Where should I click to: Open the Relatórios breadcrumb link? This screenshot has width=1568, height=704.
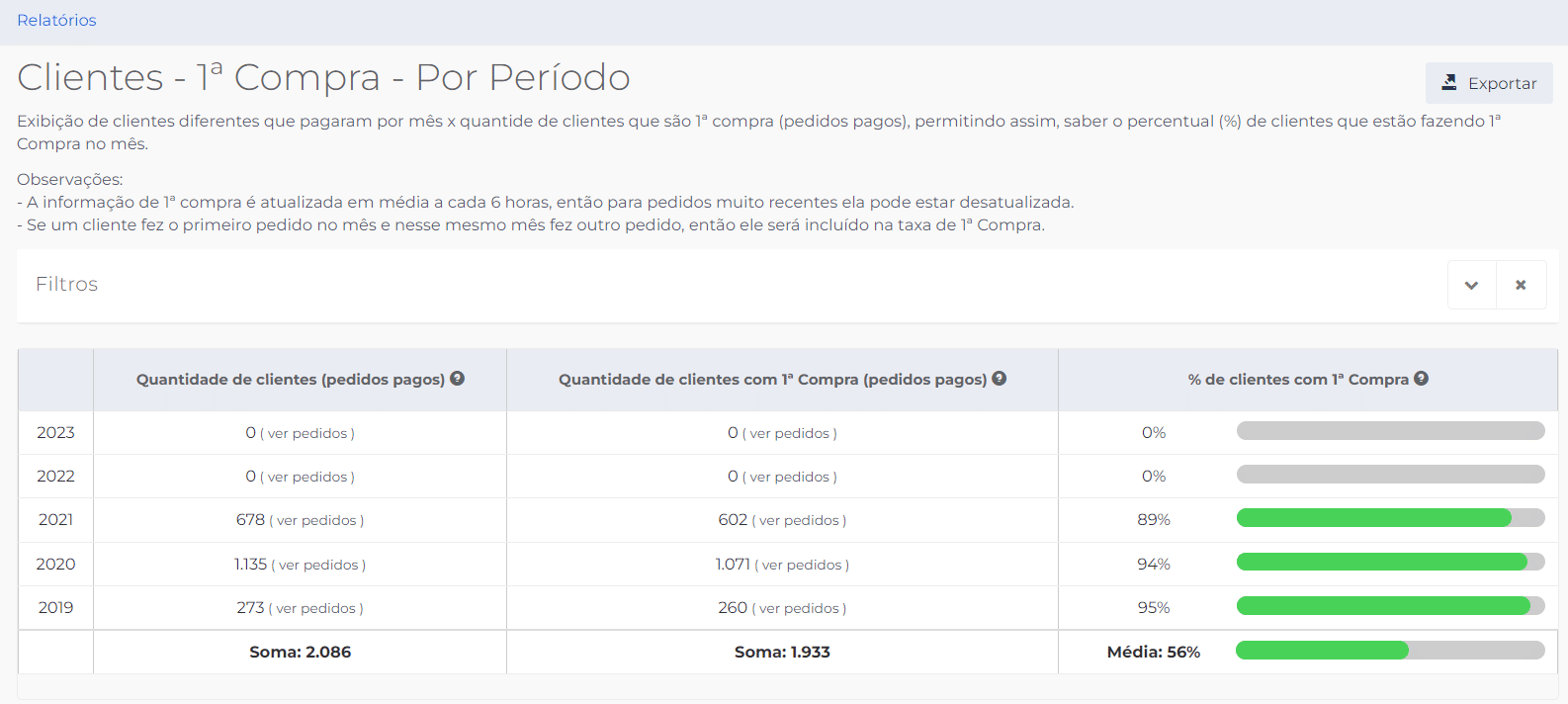(x=56, y=20)
